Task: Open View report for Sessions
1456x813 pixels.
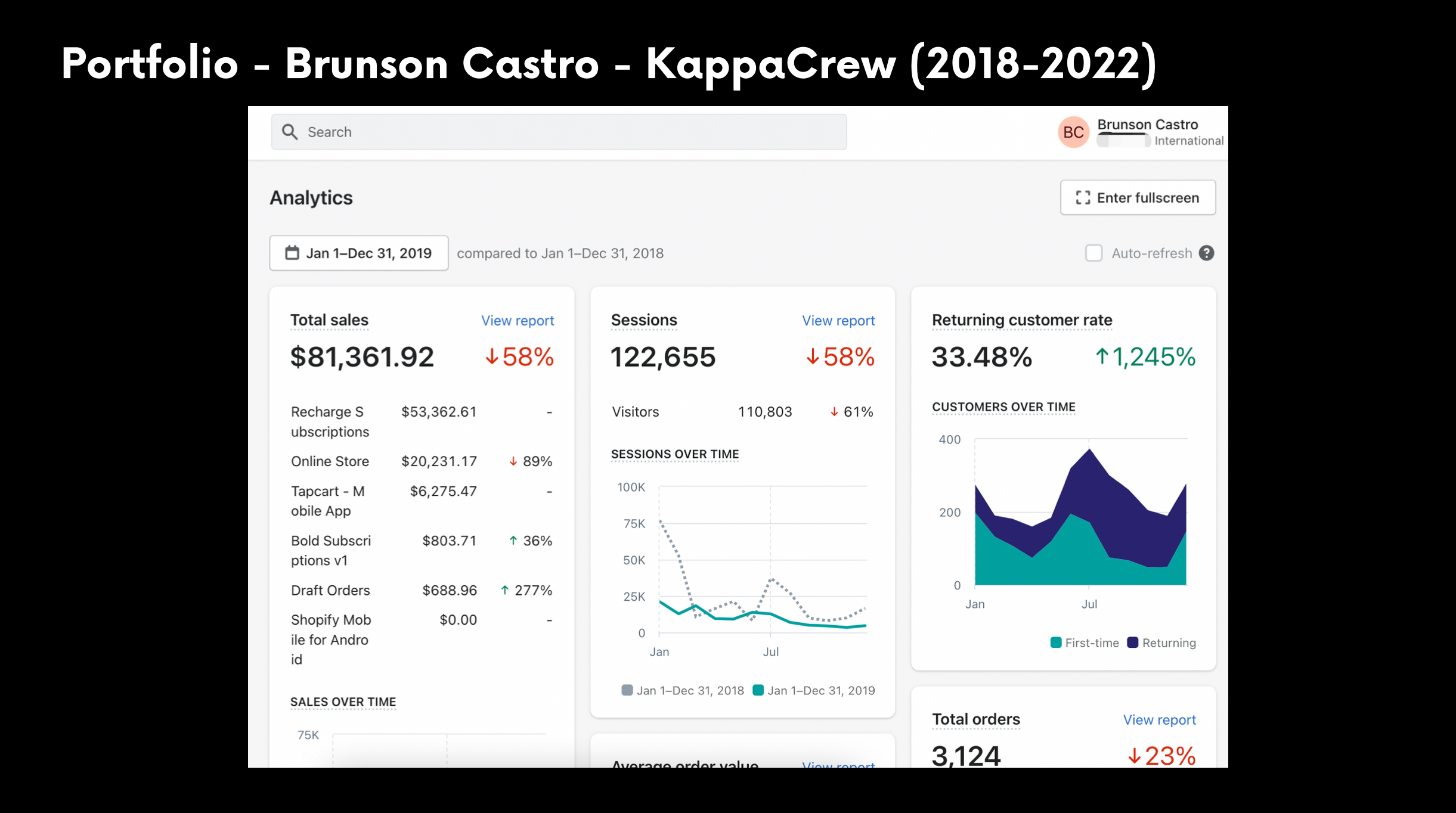Action: [838, 321]
